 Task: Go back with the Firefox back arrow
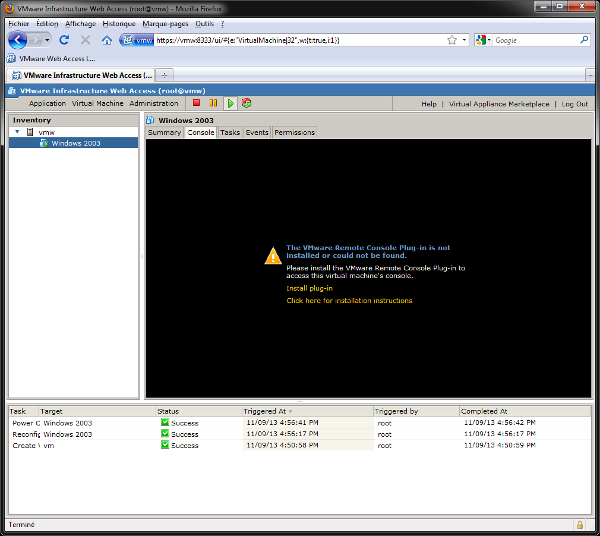pos(18,40)
